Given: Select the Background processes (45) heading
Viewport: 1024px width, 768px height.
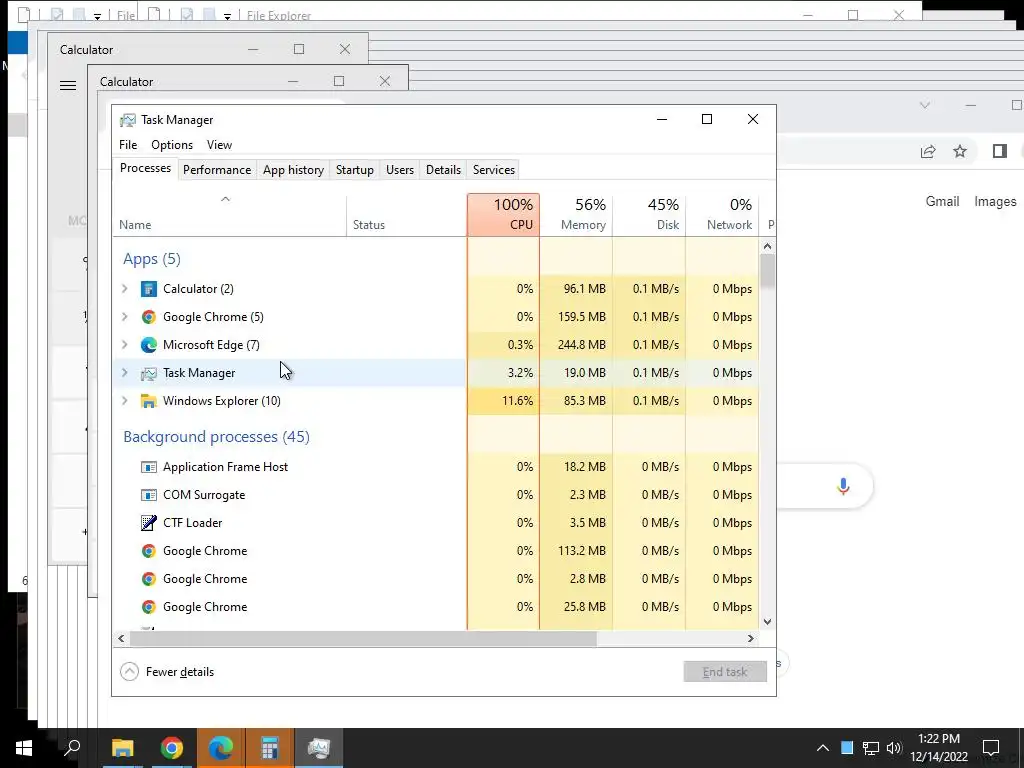Looking at the screenshot, I should [x=216, y=437].
